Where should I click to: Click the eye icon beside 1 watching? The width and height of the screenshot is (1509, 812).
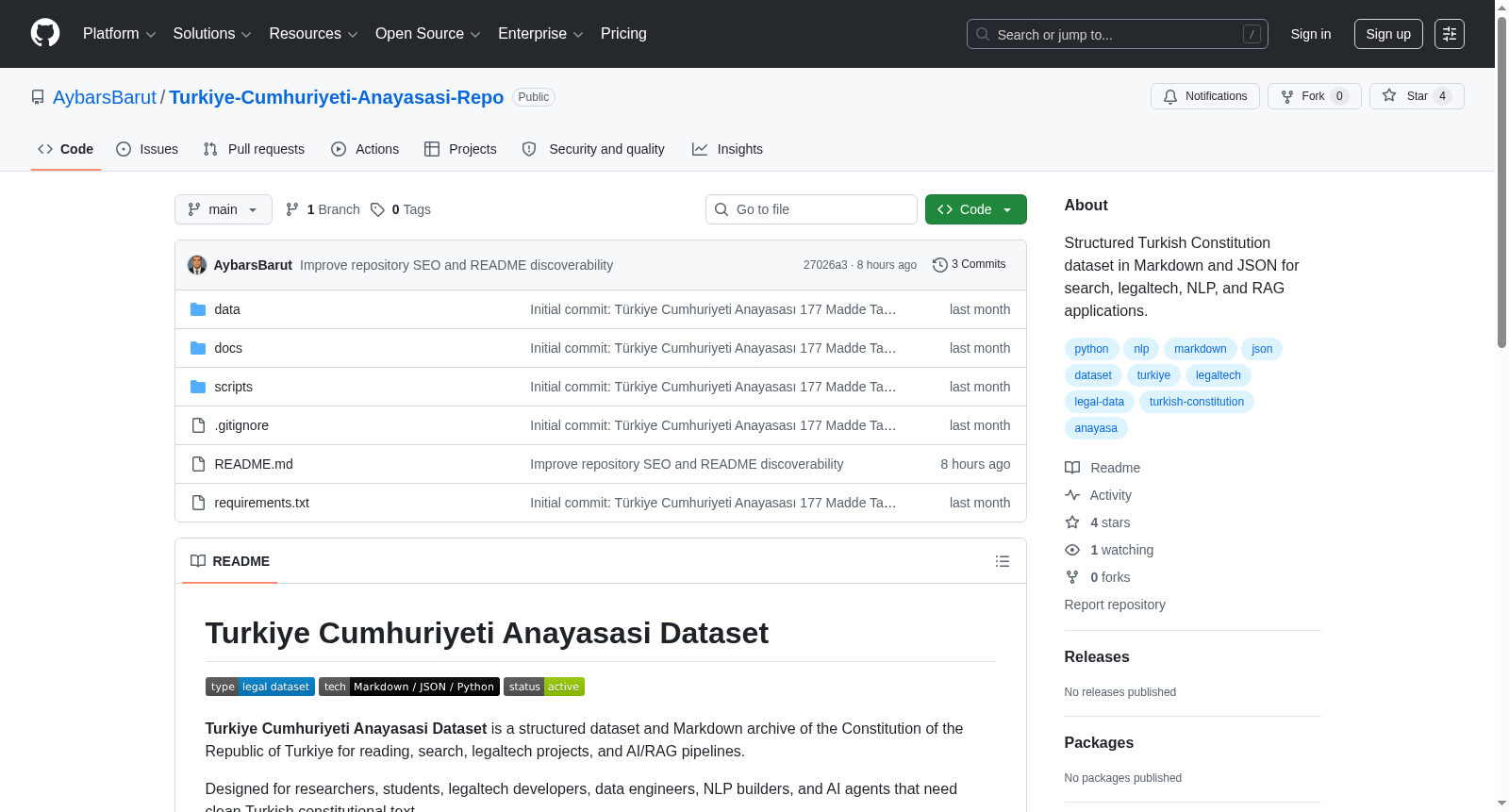coord(1072,550)
